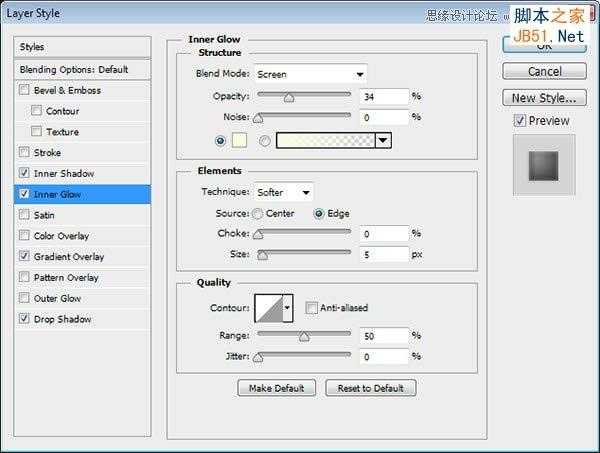600x453 pixels.
Task: Open the Contour curve thumbnail picker
Action: click(x=269, y=308)
